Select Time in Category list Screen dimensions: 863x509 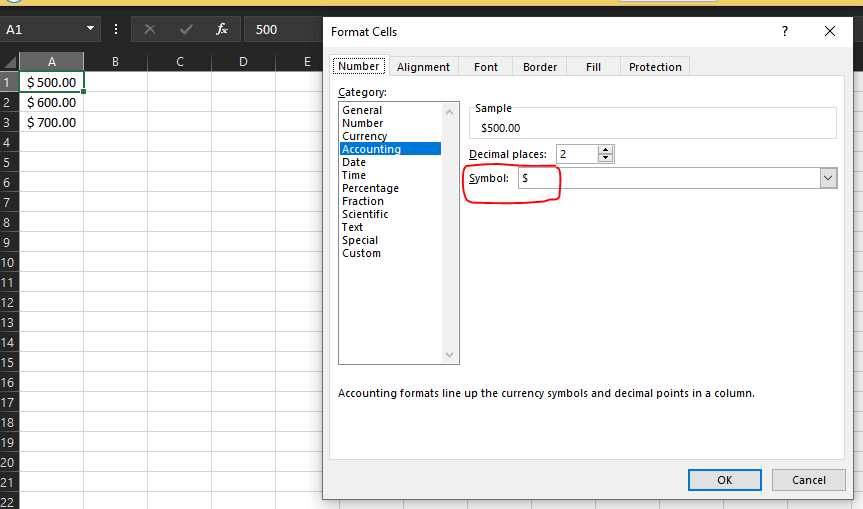[x=390, y=175]
